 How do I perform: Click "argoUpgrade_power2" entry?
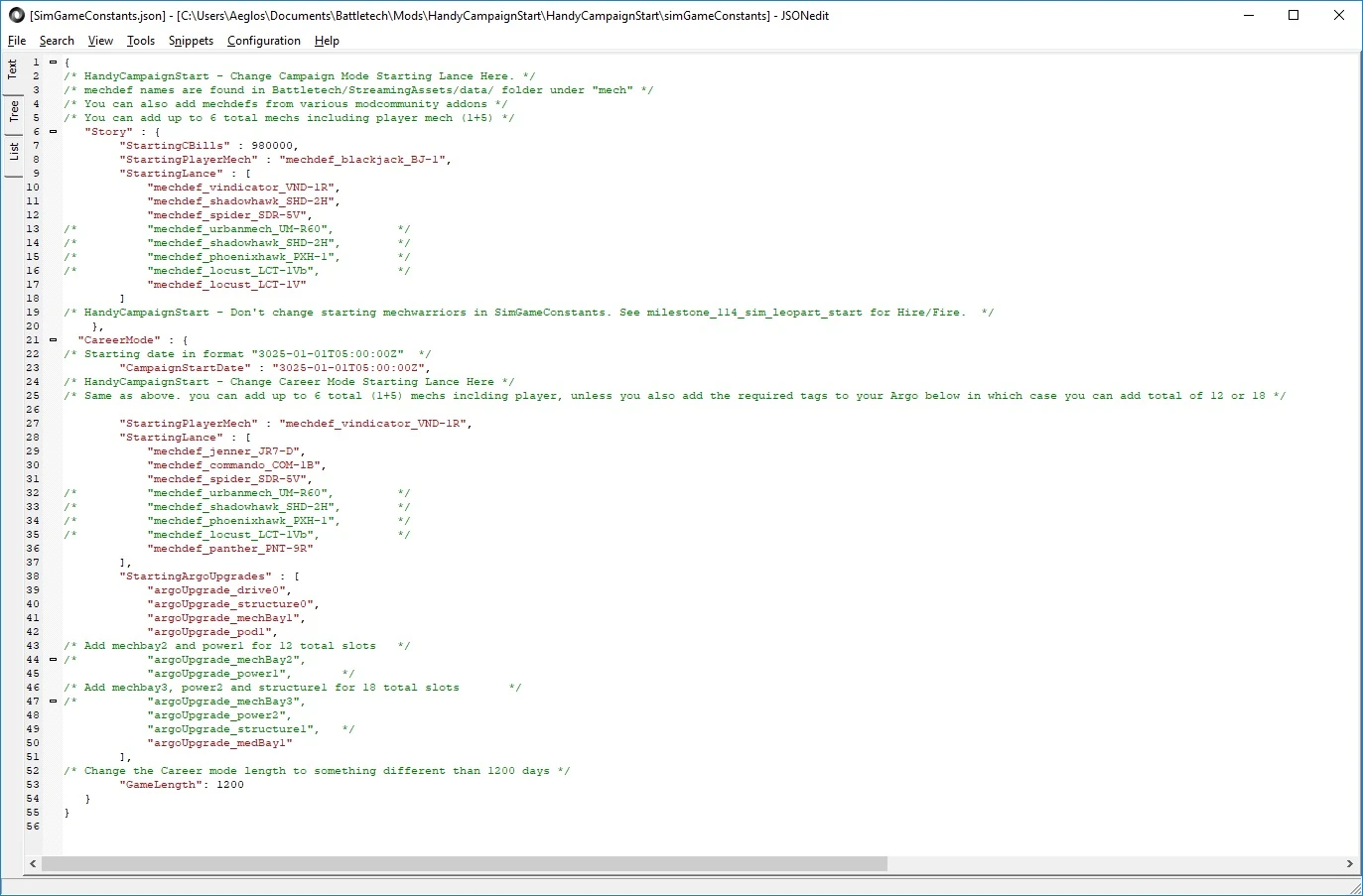(216, 714)
